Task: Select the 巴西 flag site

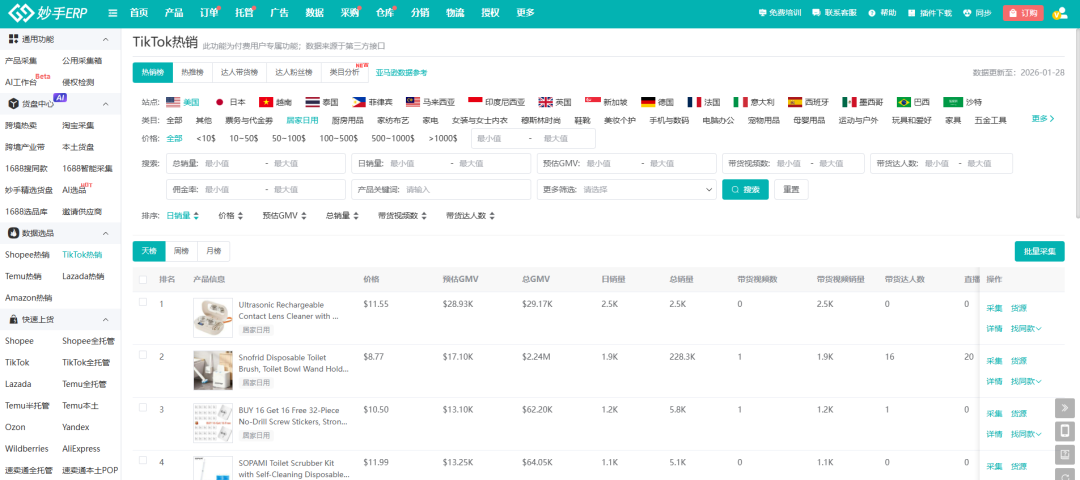Action: pyautogui.click(x=913, y=102)
